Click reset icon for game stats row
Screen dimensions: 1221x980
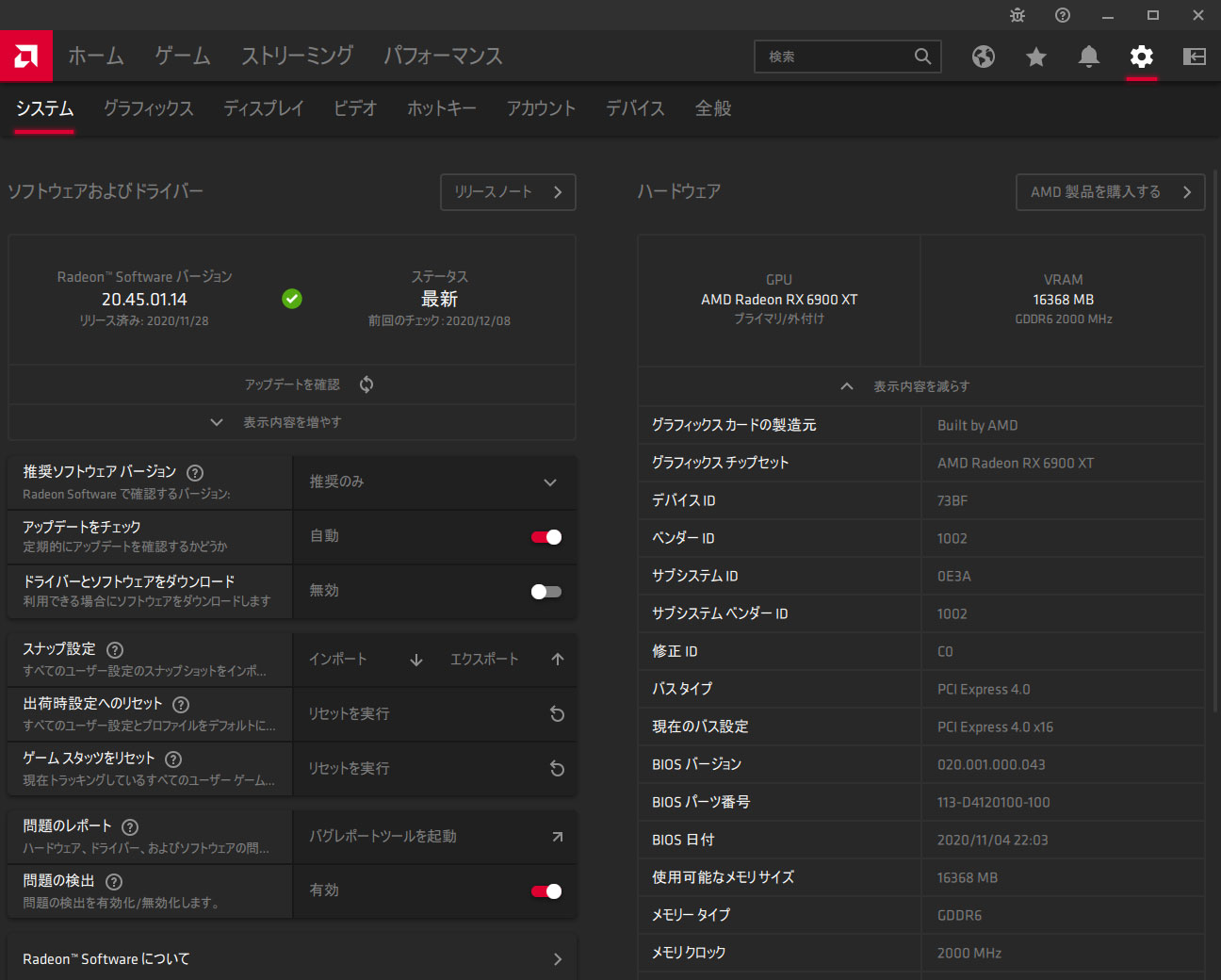558,769
